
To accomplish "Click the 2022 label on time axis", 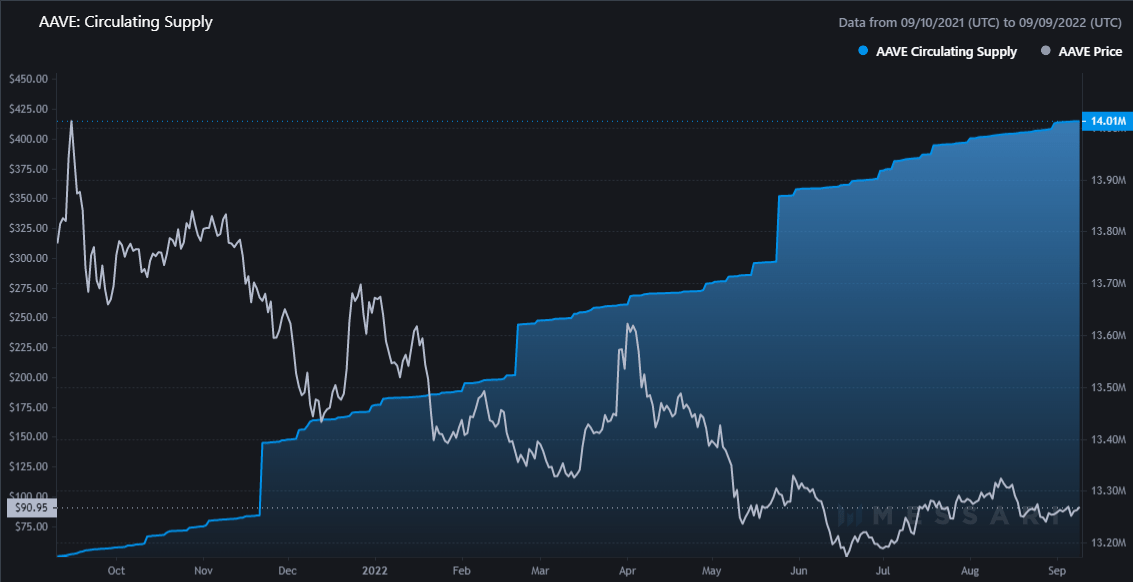I will (x=373, y=571).
